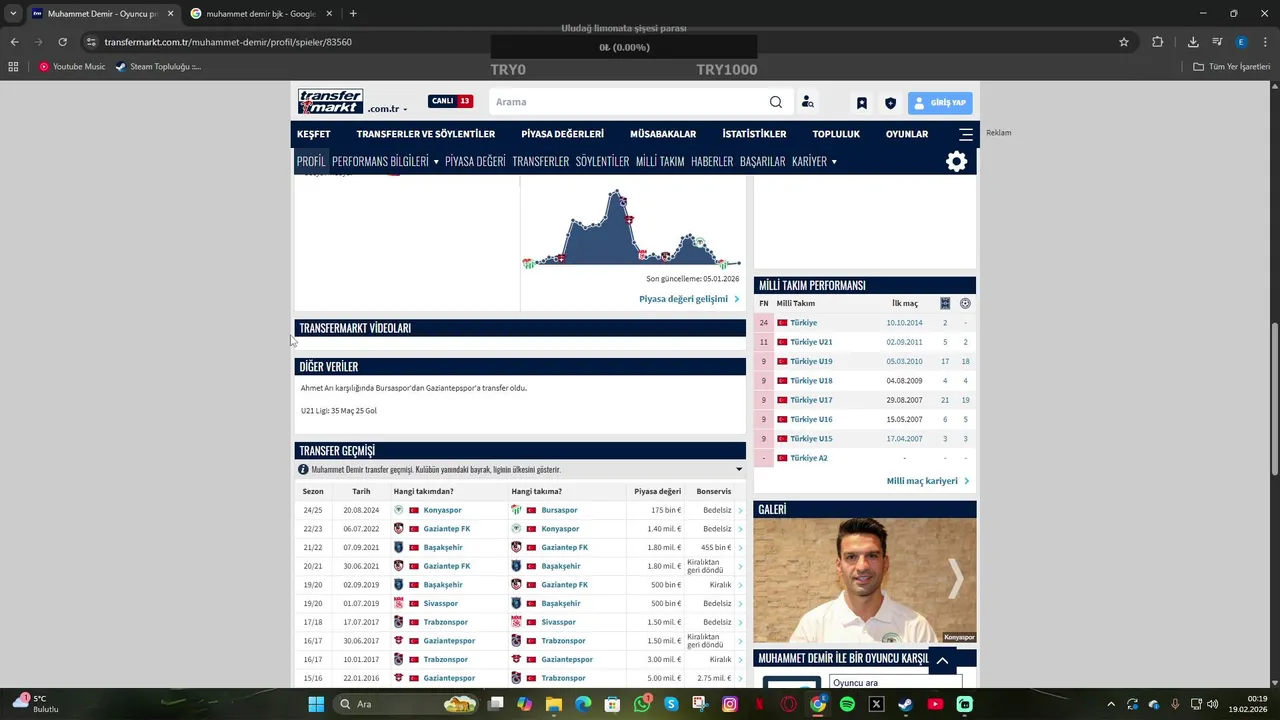The image size is (1280, 720).
Task: Open Tüm Yer İşaretleri folder
Action: pyautogui.click(x=1232, y=67)
